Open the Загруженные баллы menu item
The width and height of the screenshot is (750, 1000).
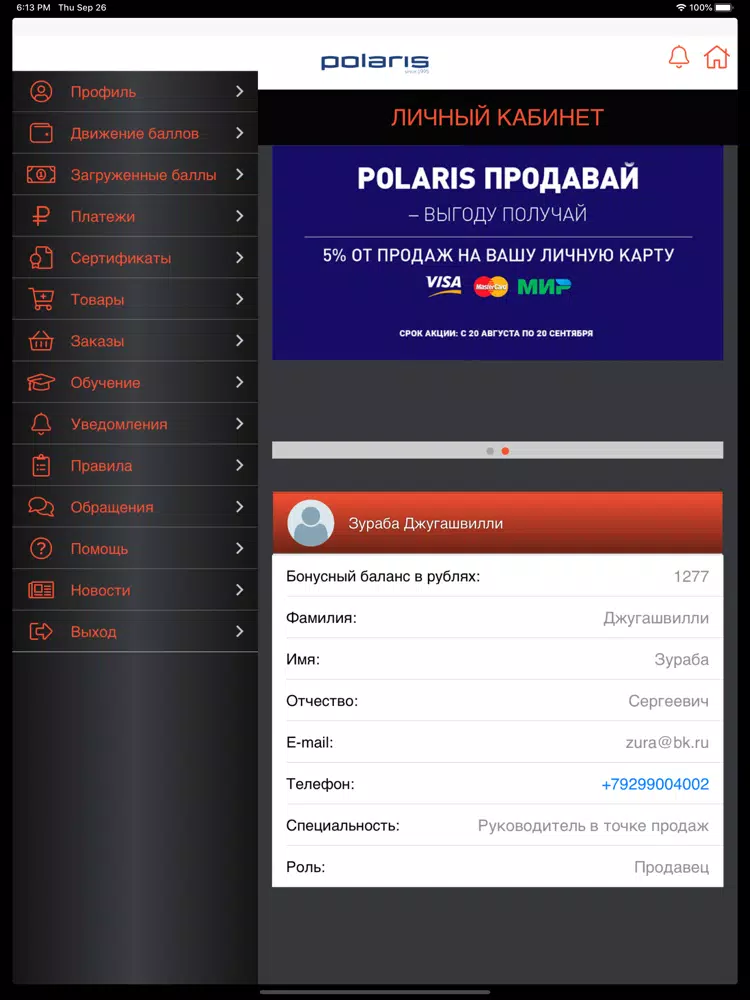tap(135, 174)
